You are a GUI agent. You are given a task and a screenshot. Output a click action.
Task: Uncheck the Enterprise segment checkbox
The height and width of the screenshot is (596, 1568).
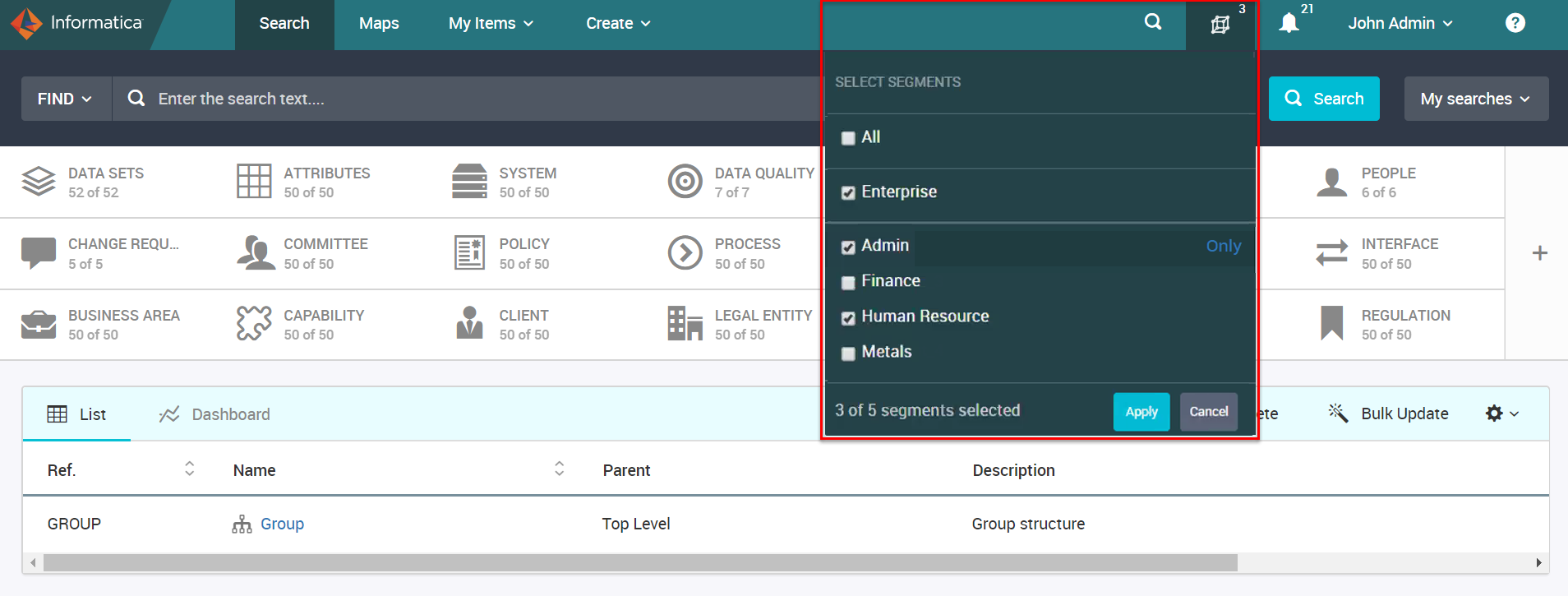848,193
